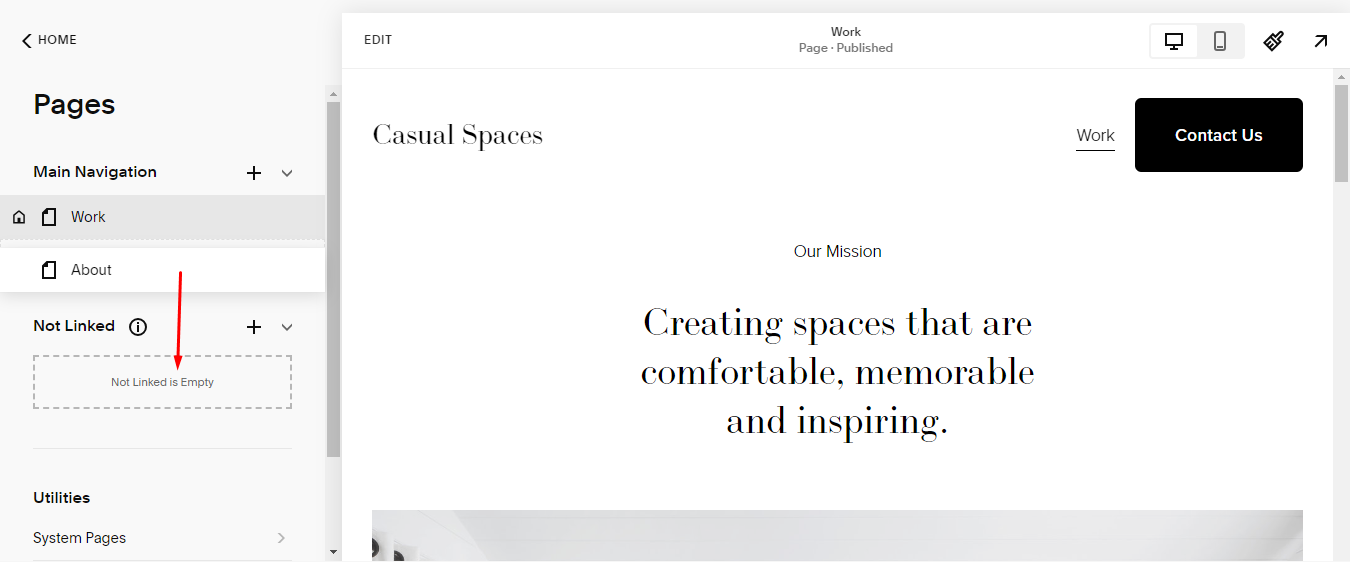Click the preview page scrollbar thumb

pyautogui.click(x=1342, y=133)
